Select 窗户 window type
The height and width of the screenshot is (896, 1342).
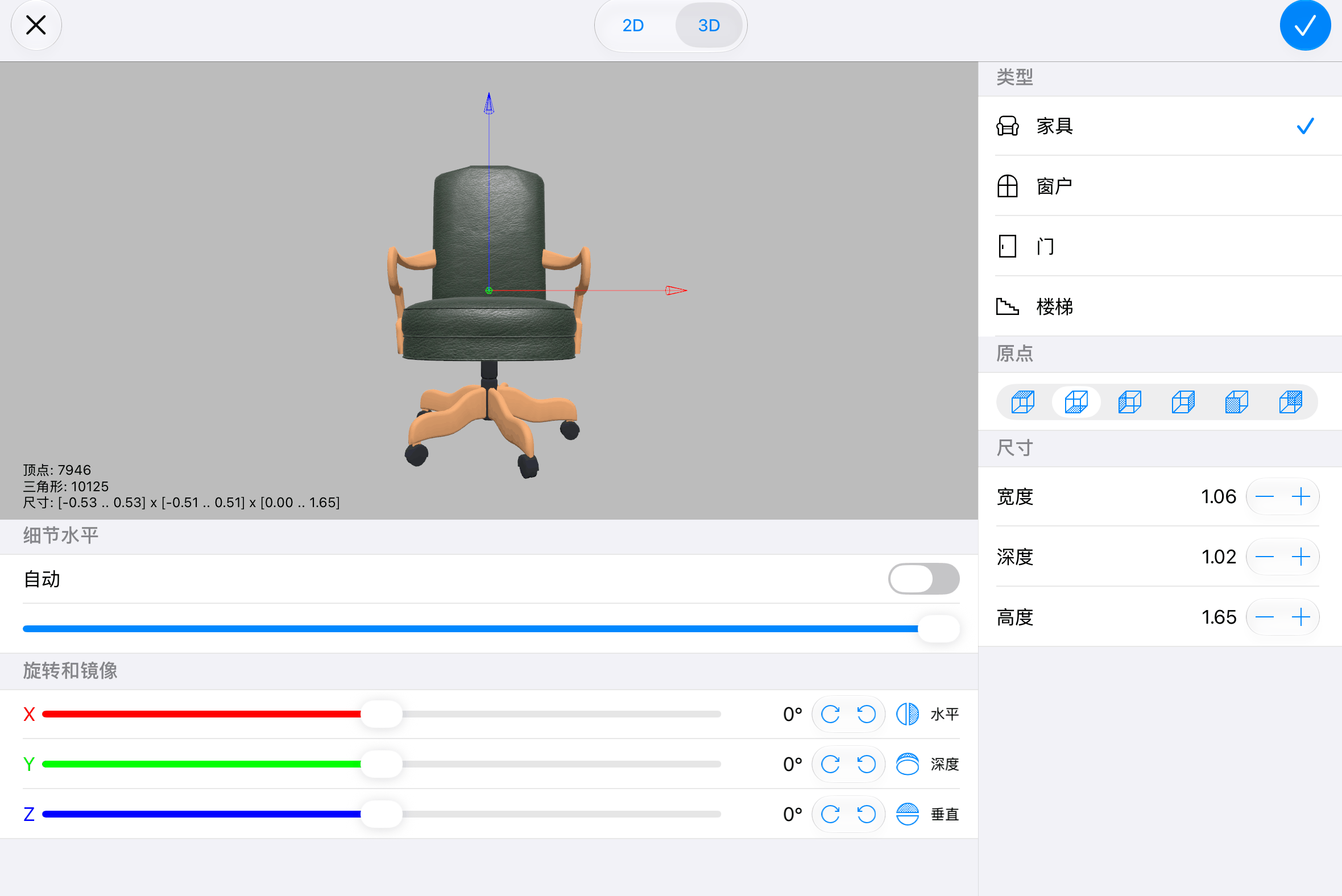(1159, 186)
